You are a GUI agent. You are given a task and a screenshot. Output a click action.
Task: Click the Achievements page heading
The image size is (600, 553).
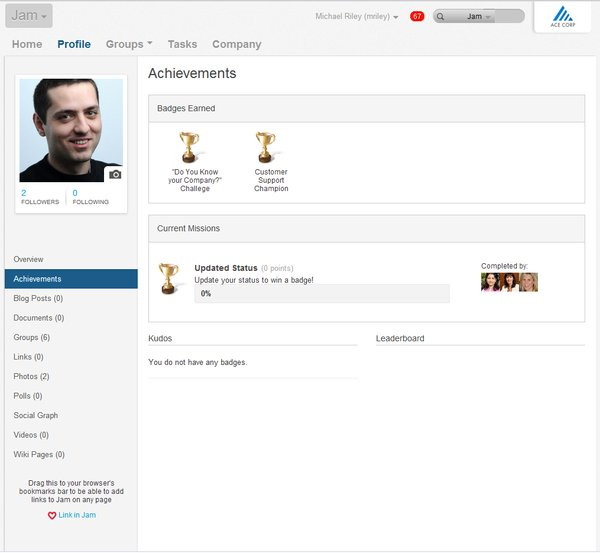(x=192, y=73)
